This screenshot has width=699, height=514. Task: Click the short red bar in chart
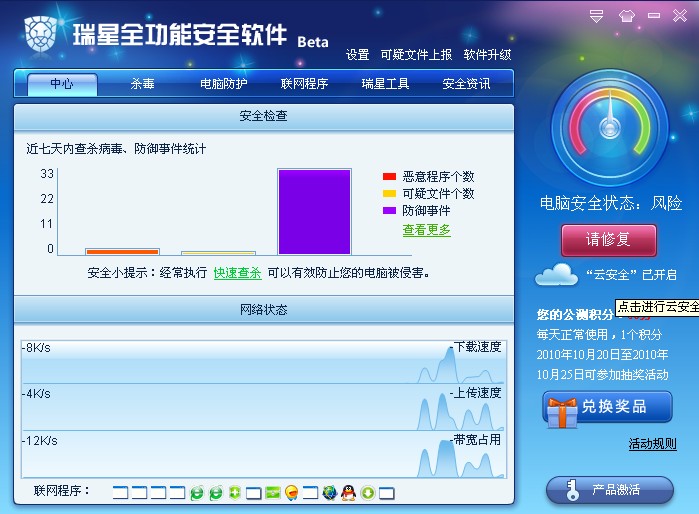pos(123,252)
